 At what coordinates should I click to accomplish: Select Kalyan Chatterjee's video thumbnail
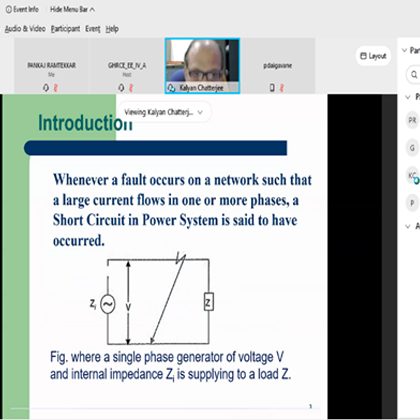point(202,66)
